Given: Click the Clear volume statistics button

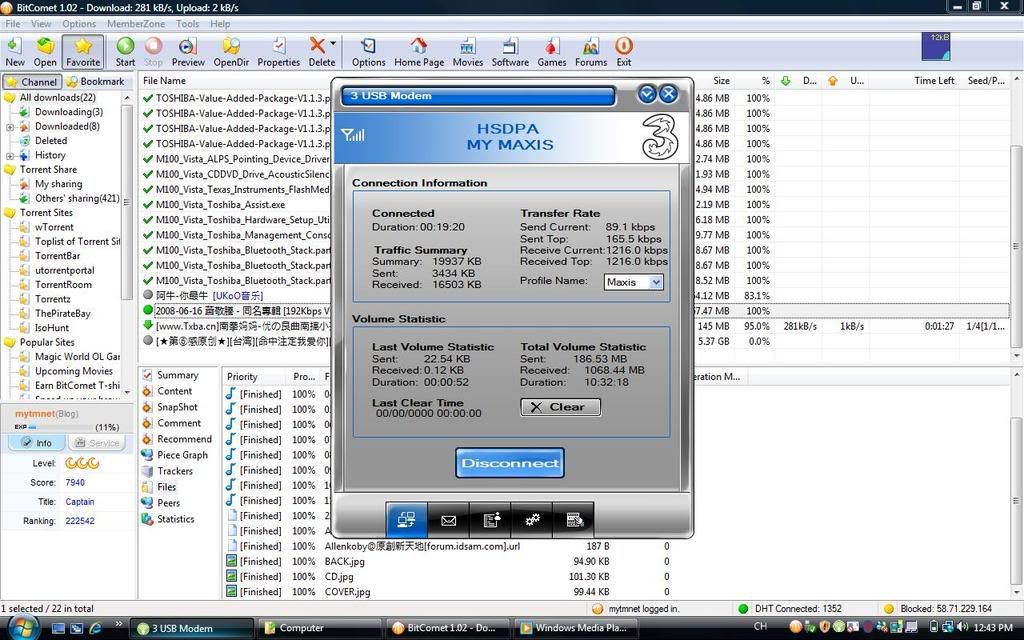Looking at the screenshot, I should point(560,407).
